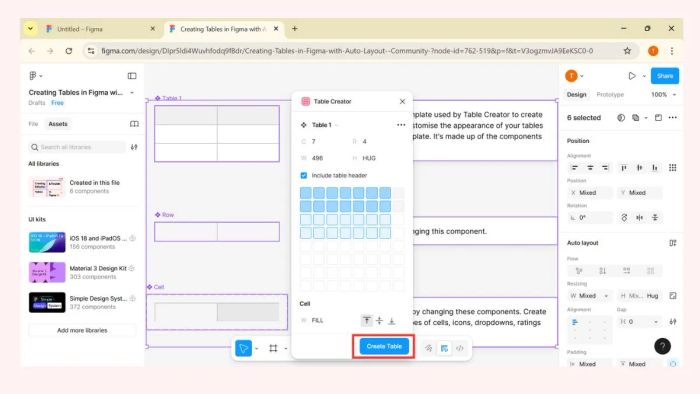The image size is (700, 394).
Task: Toggle the sidebar panel layout icon
Action: (x=132, y=76)
